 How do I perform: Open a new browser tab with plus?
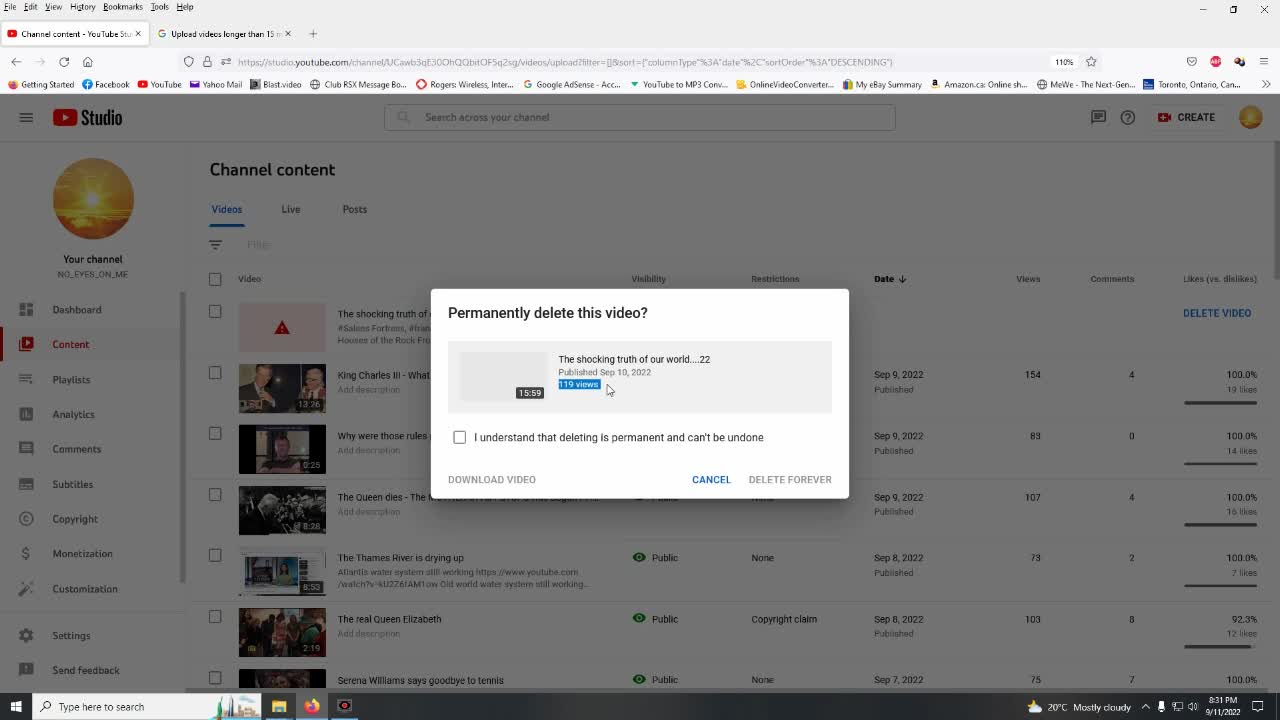[313, 34]
